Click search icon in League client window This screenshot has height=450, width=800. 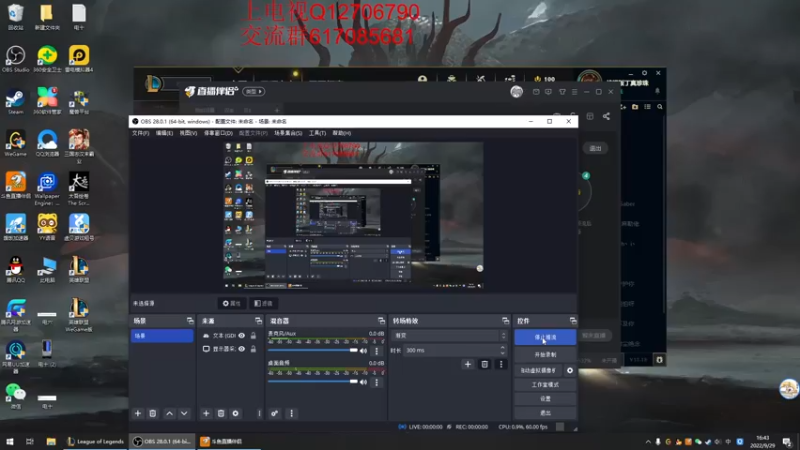[x=660, y=107]
